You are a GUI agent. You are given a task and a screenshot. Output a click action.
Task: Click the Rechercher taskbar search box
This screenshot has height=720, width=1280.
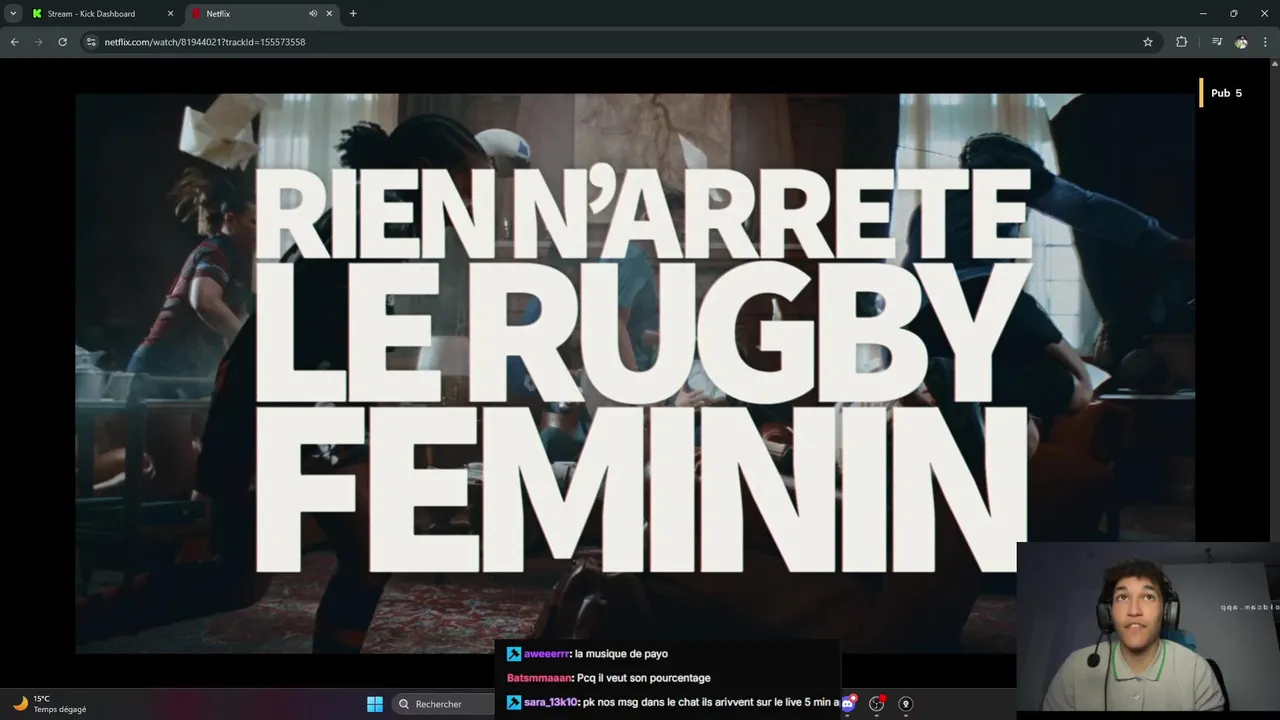coord(441,704)
